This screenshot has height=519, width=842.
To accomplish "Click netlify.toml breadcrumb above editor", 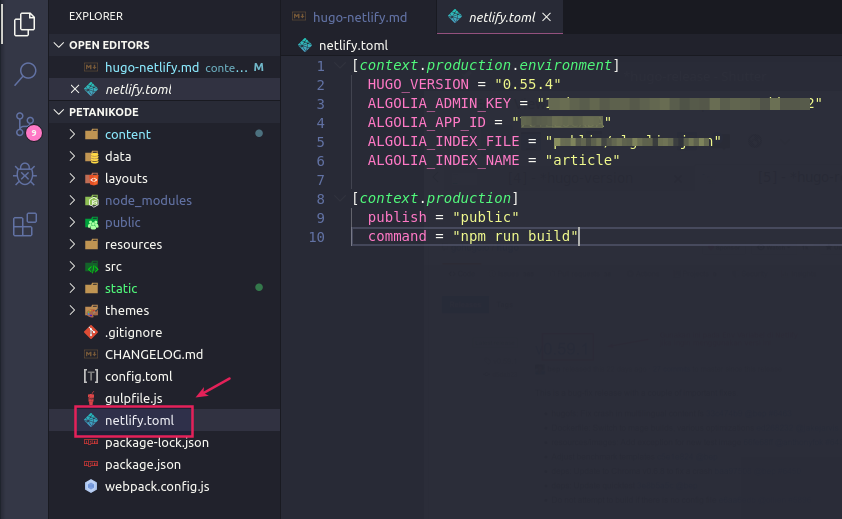I will 353,46.
